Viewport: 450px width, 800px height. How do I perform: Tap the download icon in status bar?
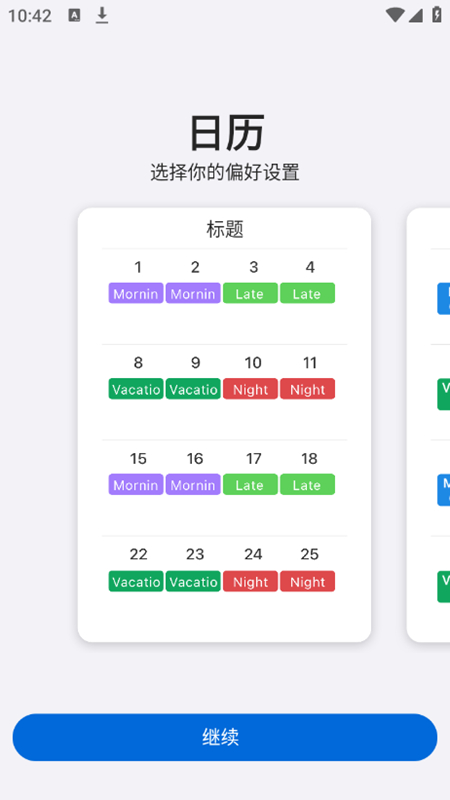[102, 16]
